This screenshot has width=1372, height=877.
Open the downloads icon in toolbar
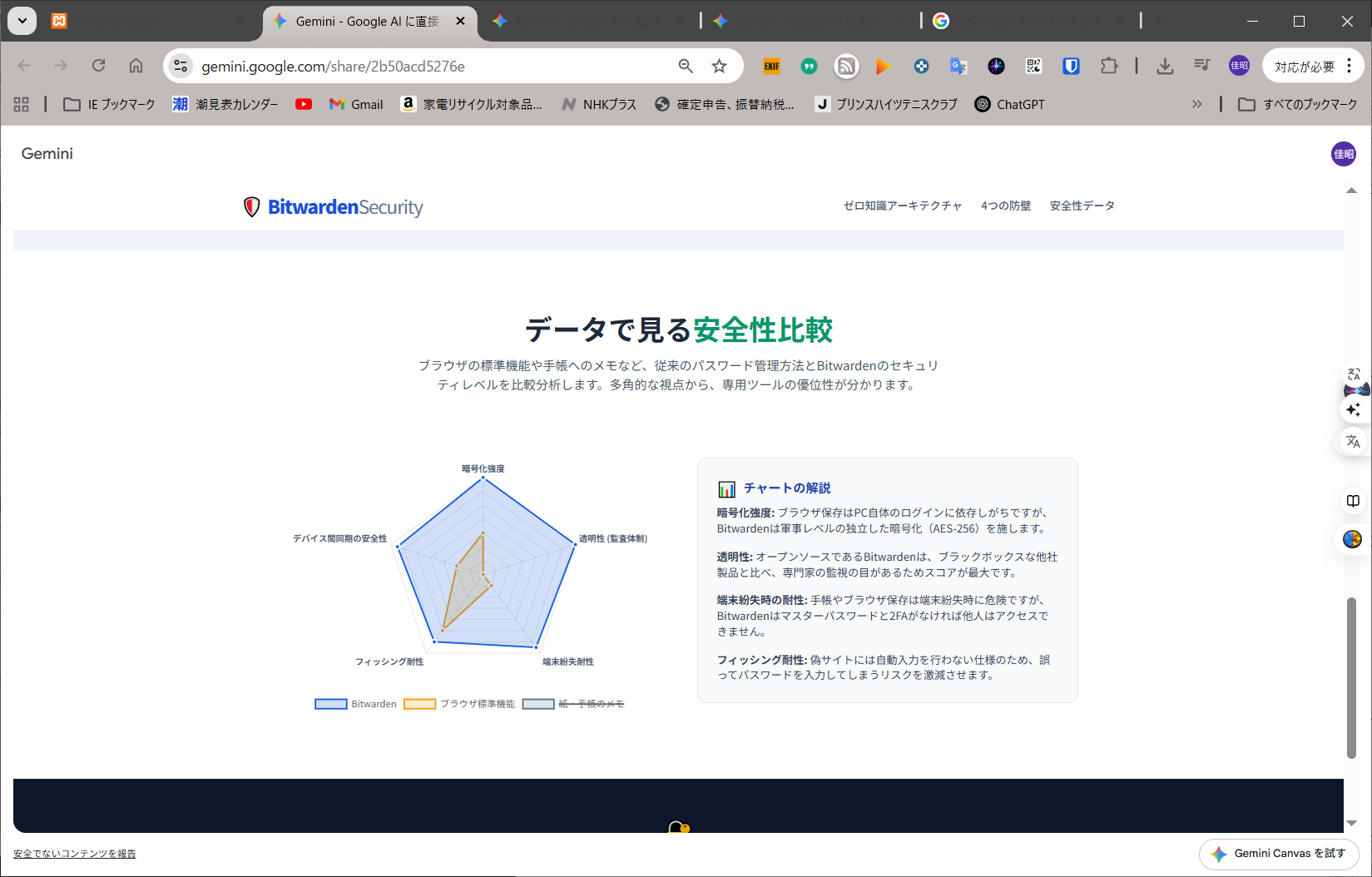click(x=1165, y=66)
